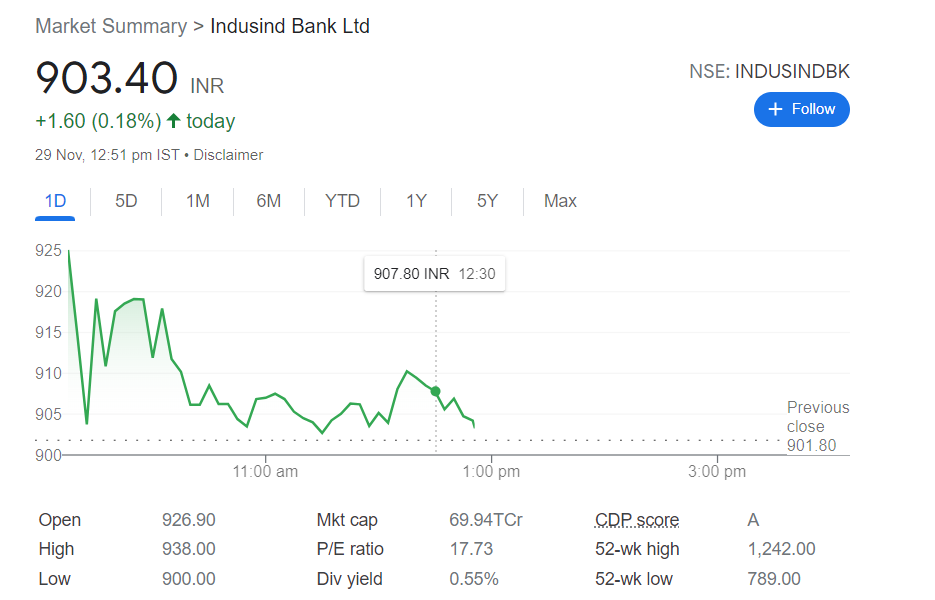
Task: Click the 907.80 INR chart tooltip
Action: click(434, 274)
